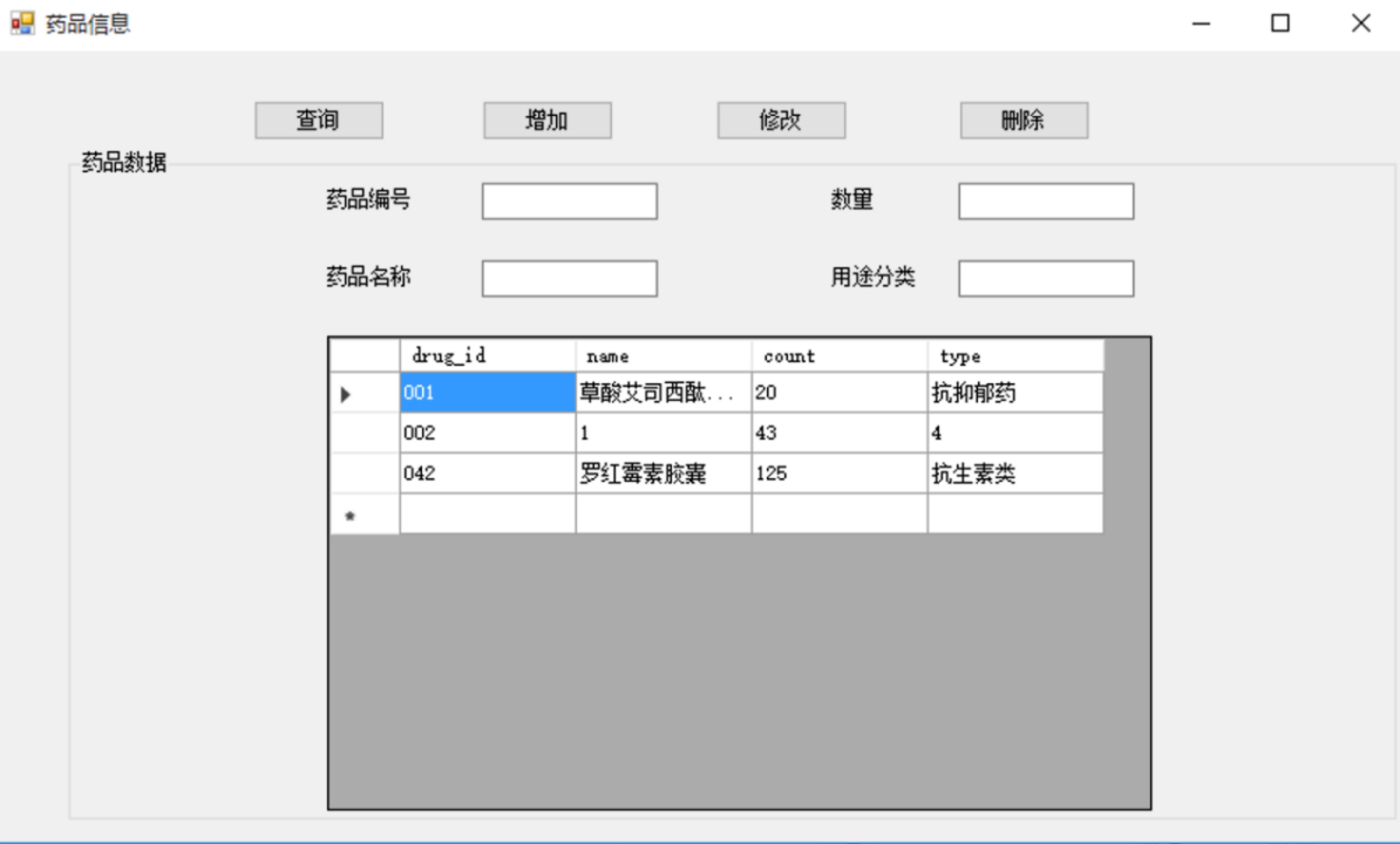The height and width of the screenshot is (844, 1400).
Task: Select the 药品名称 input field
Action: 569,279
